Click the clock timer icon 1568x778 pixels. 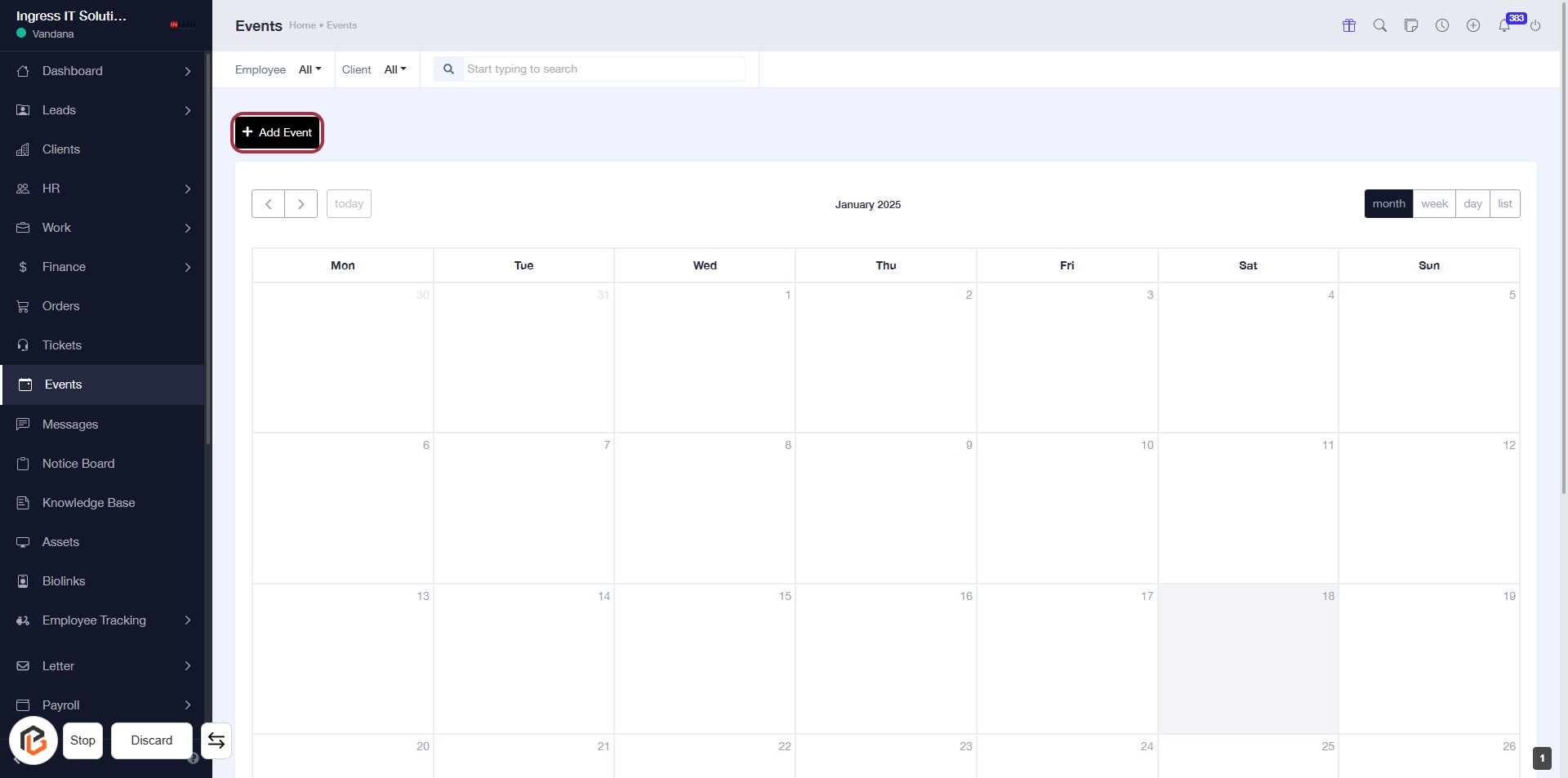[x=1442, y=25]
